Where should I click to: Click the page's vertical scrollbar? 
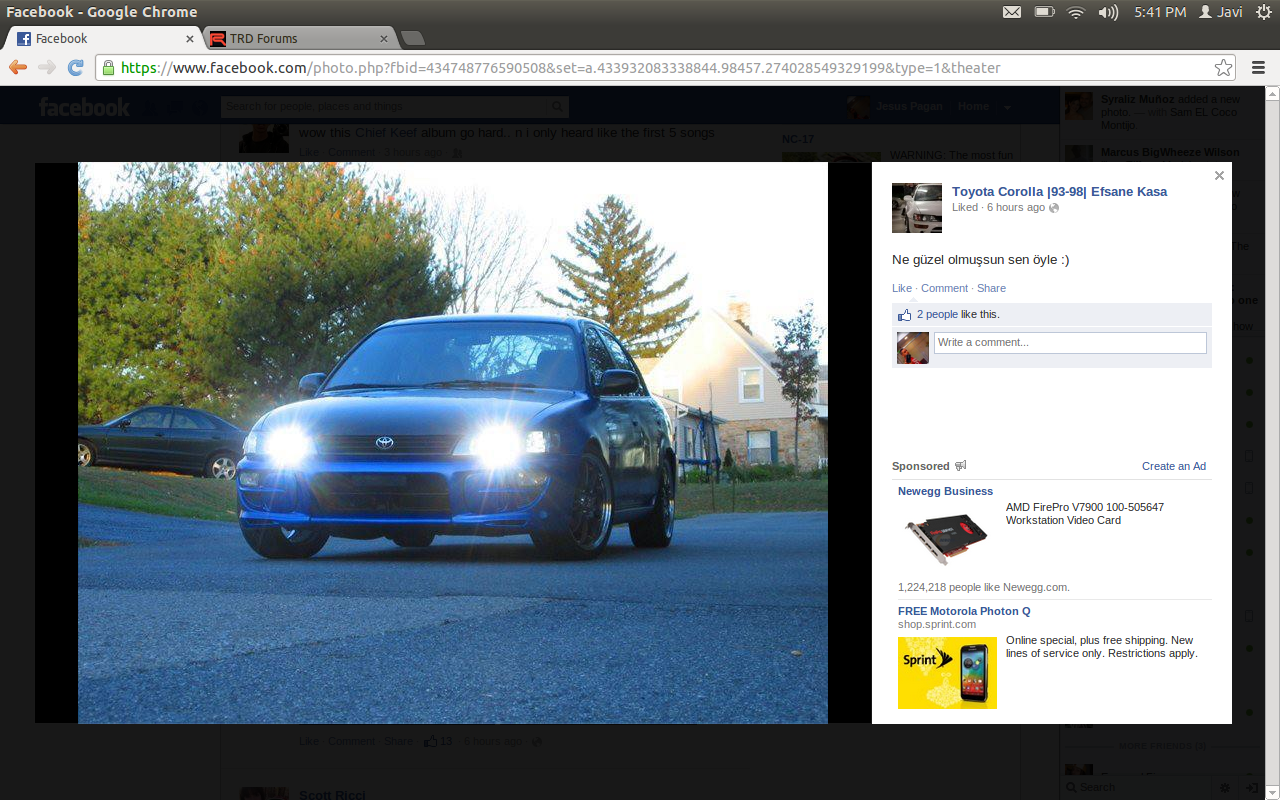coord(1272,442)
